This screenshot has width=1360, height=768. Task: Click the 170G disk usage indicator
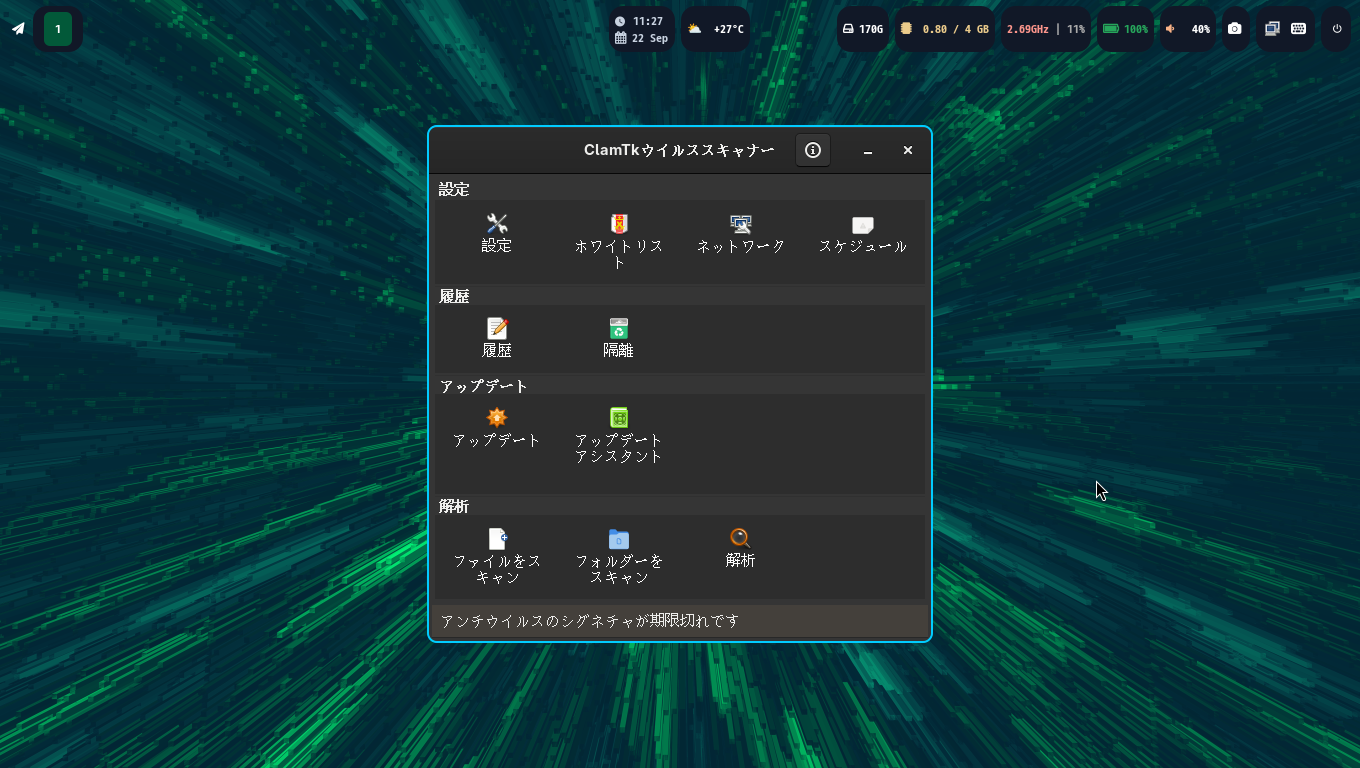point(863,29)
